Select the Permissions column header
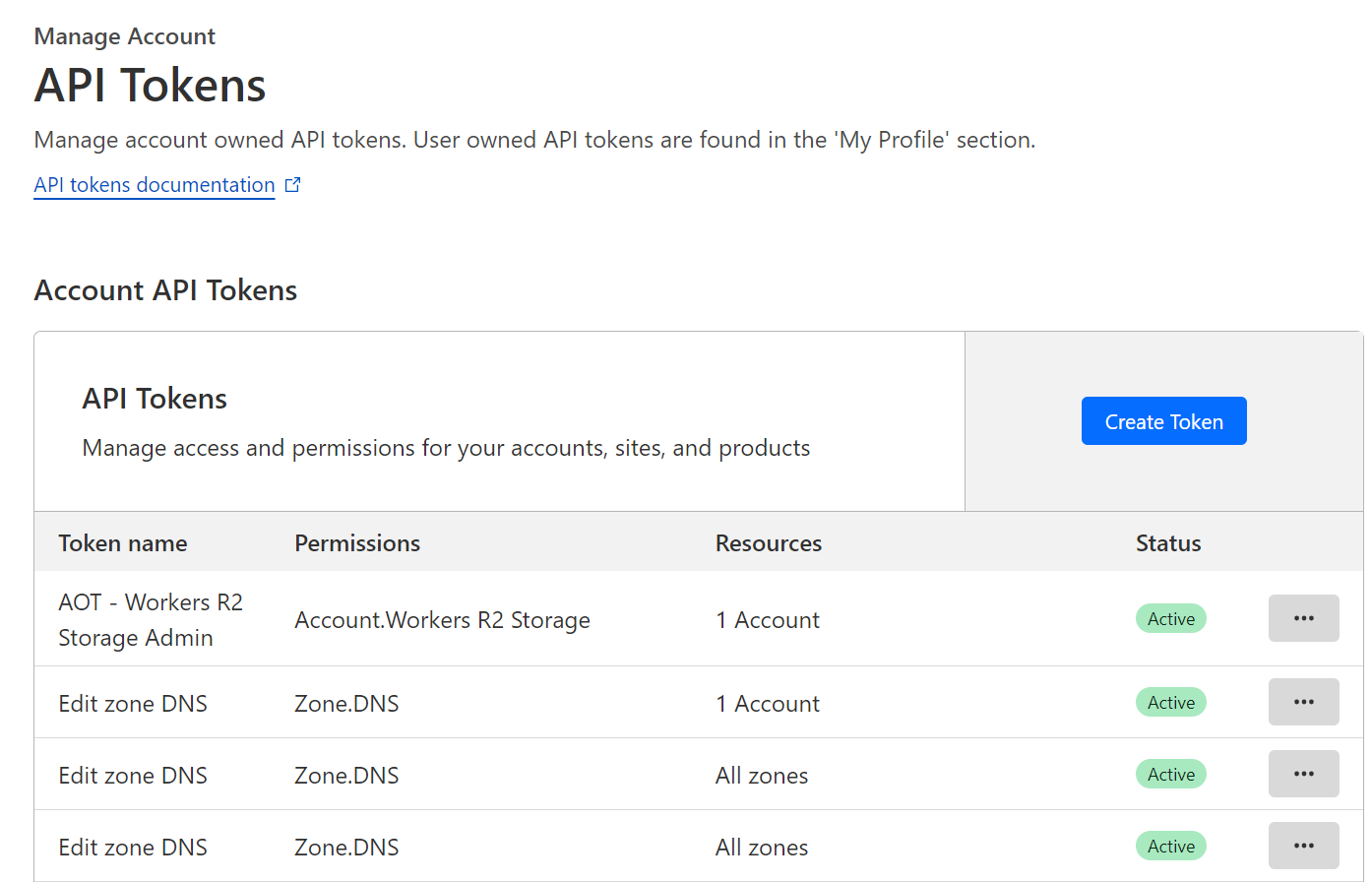This screenshot has height=882, width=1372. pos(357,543)
